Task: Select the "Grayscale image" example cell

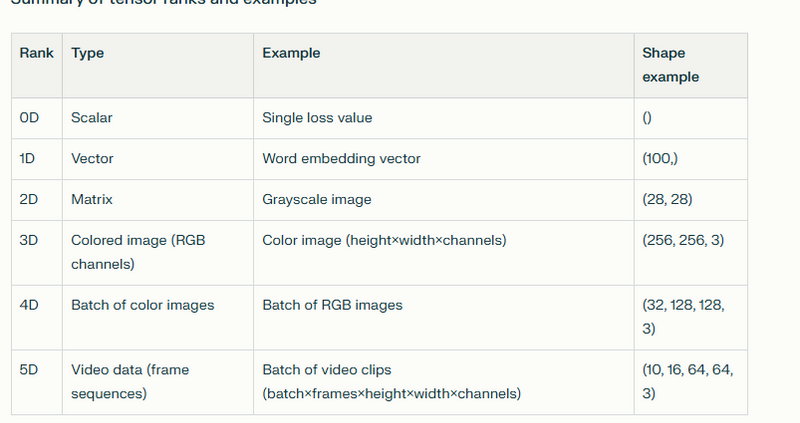Action: (x=317, y=199)
